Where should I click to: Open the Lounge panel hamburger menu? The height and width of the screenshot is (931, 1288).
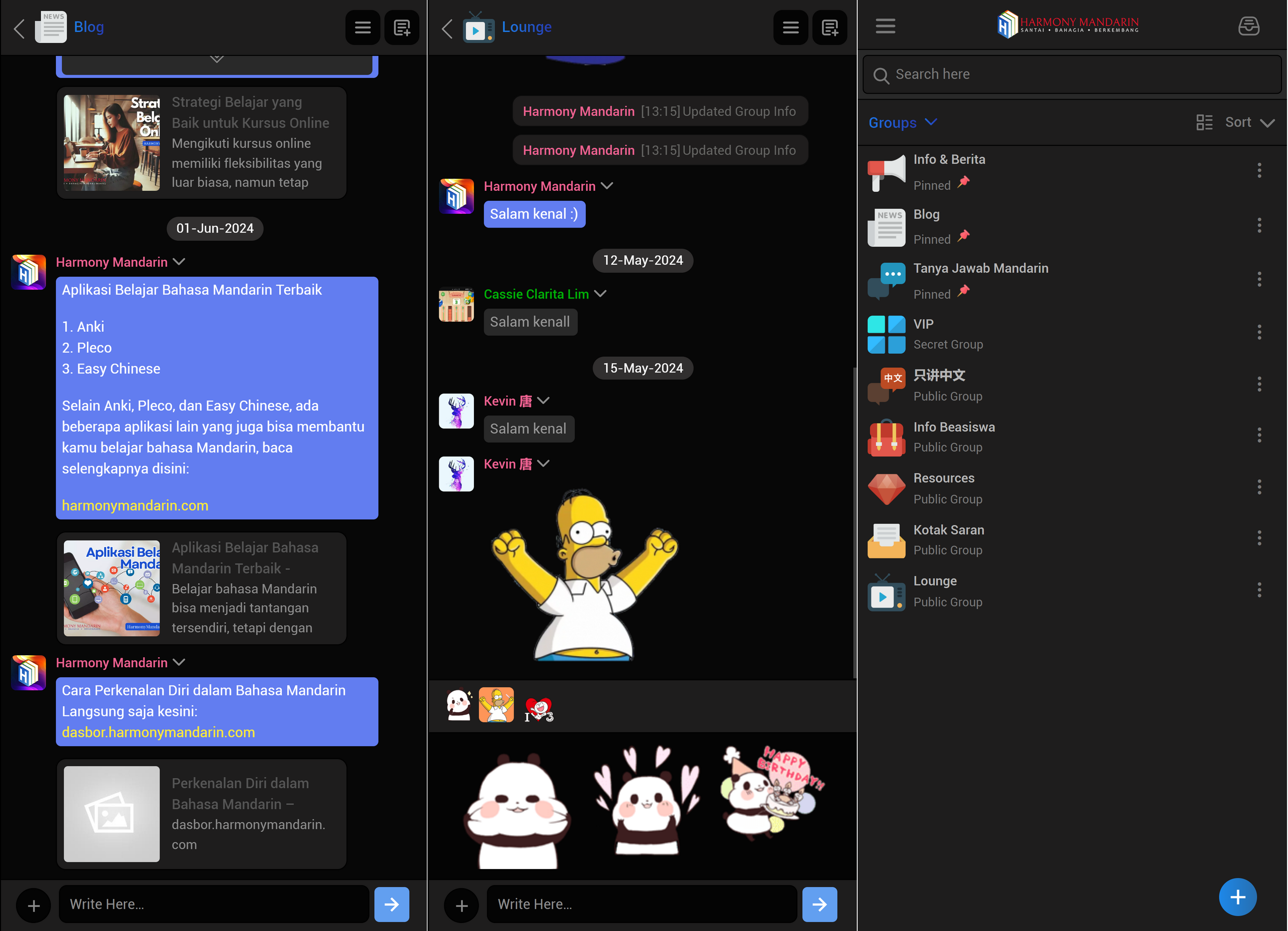click(790, 27)
